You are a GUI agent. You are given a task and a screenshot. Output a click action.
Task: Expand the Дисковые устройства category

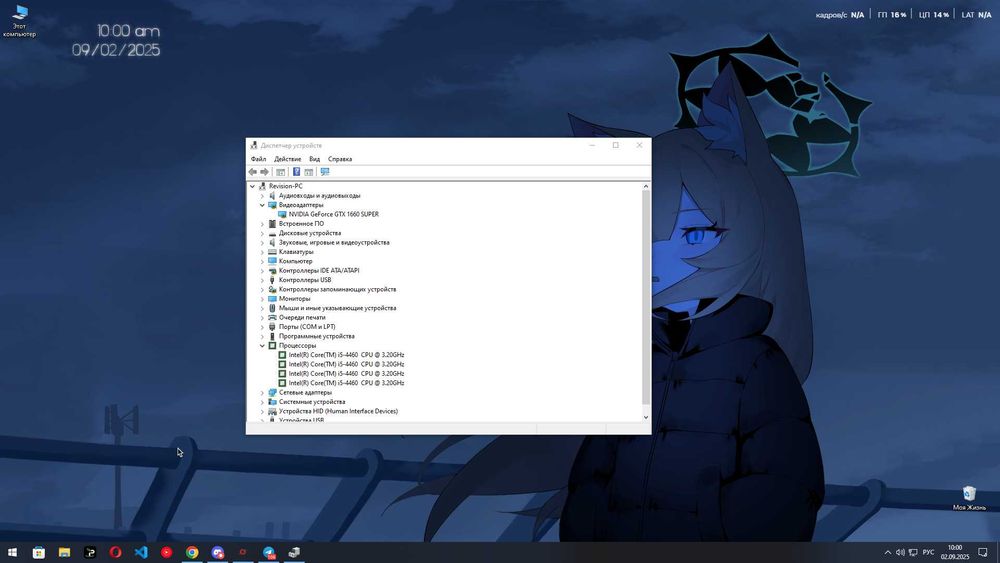coord(262,233)
